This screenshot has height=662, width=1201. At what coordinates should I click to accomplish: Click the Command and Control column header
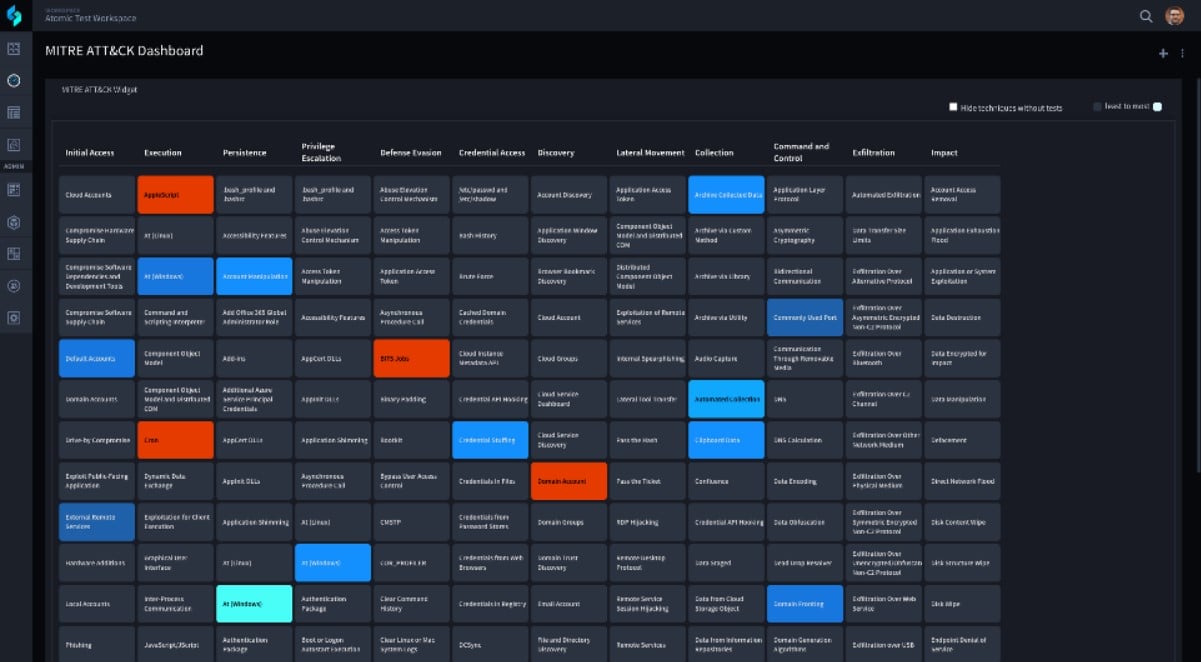(801, 152)
